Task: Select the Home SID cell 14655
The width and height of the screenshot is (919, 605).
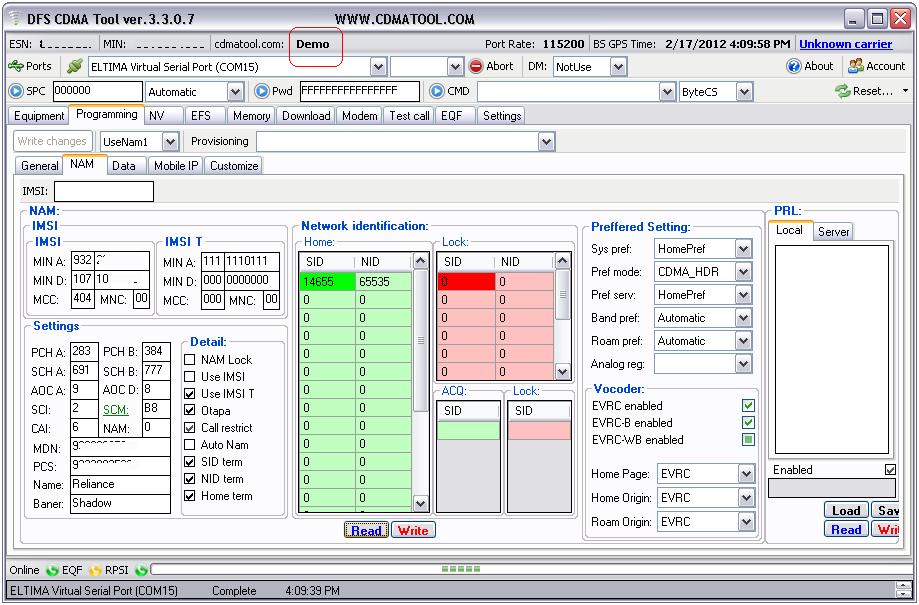Action: click(327, 281)
